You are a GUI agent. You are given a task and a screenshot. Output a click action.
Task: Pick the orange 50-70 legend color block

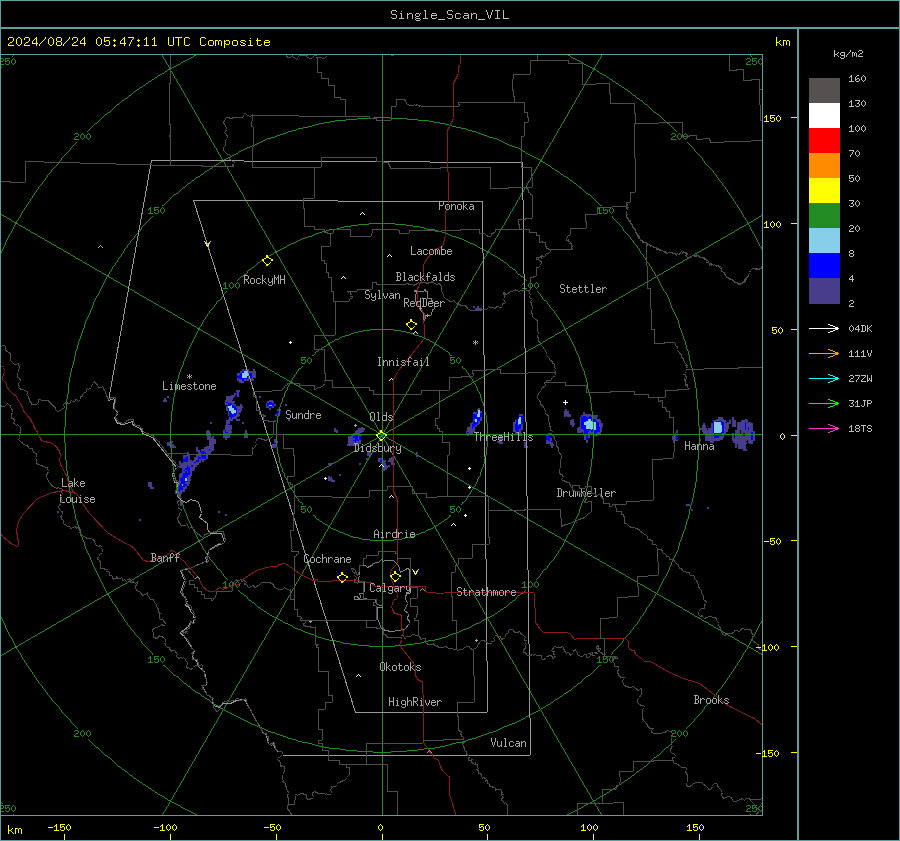(x=824, y=166)
